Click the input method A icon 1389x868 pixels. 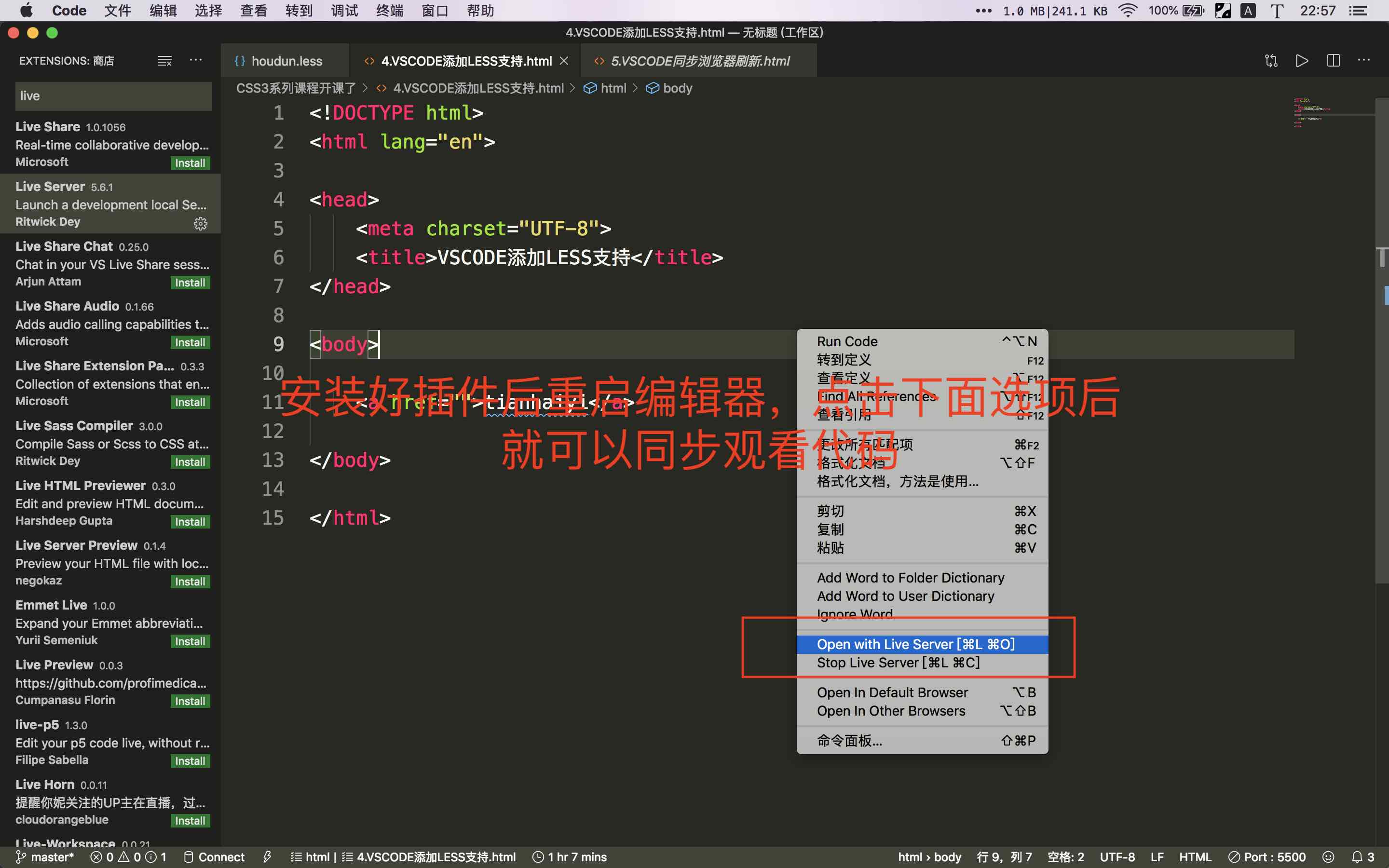click(1248, 10)
